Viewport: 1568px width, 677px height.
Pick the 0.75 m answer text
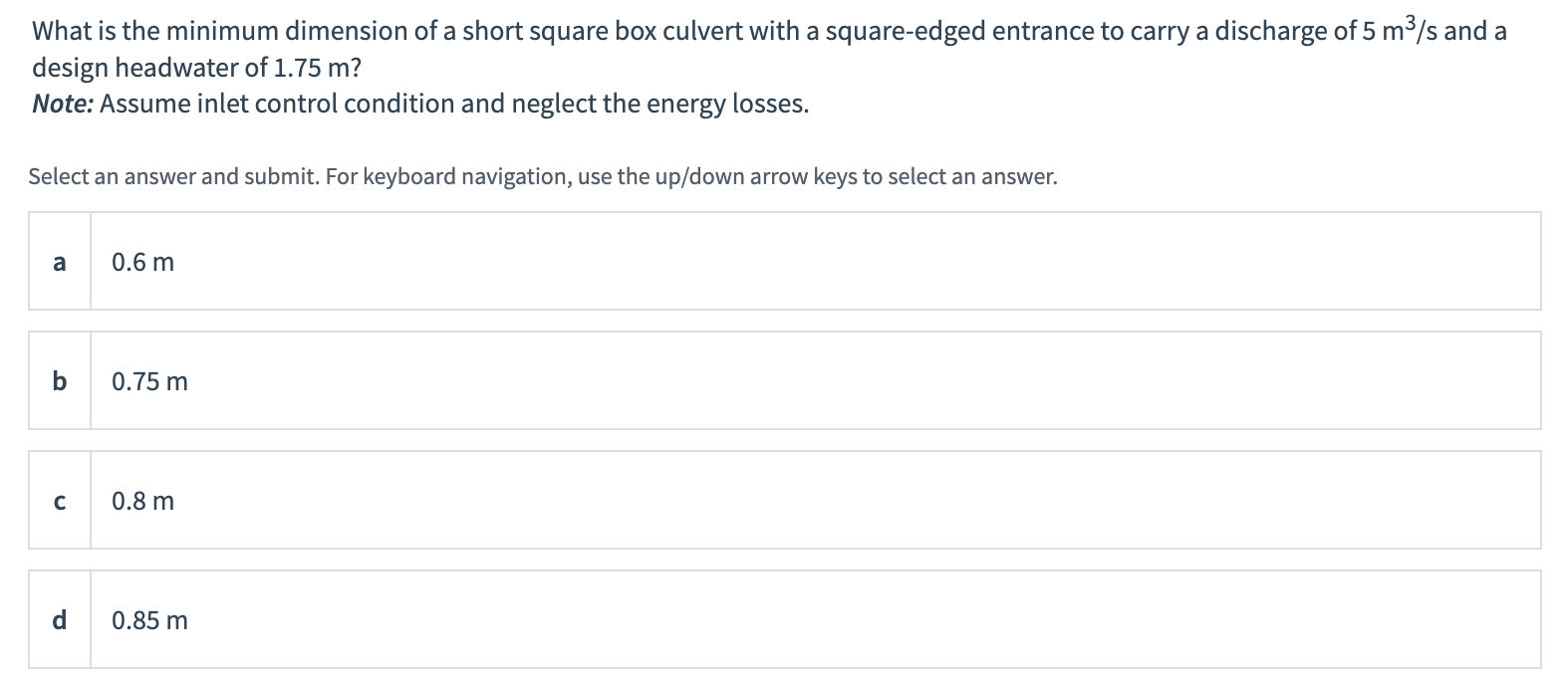point(149,382)
